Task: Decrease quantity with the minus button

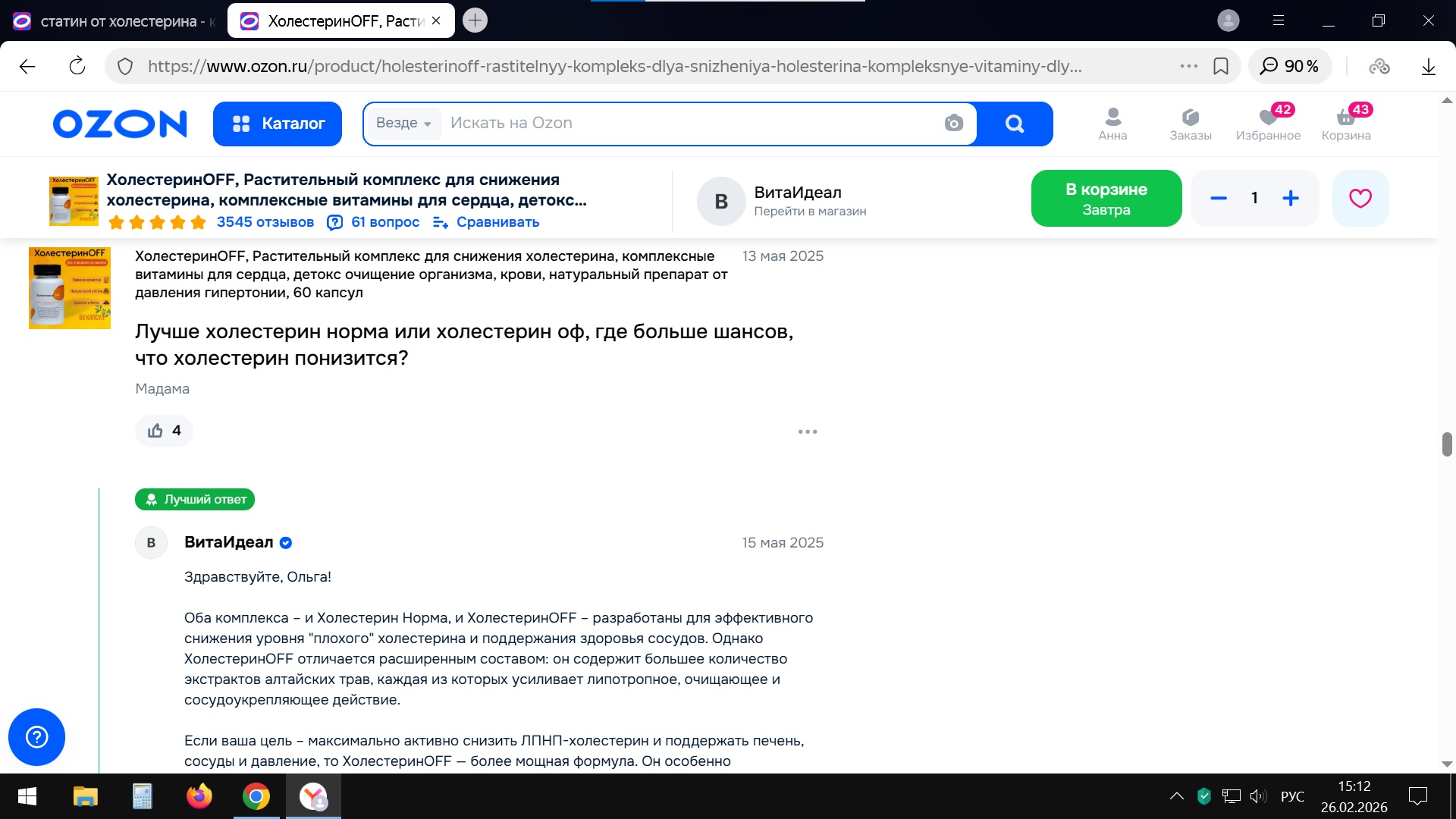Action: click(x=1219, y=198)
